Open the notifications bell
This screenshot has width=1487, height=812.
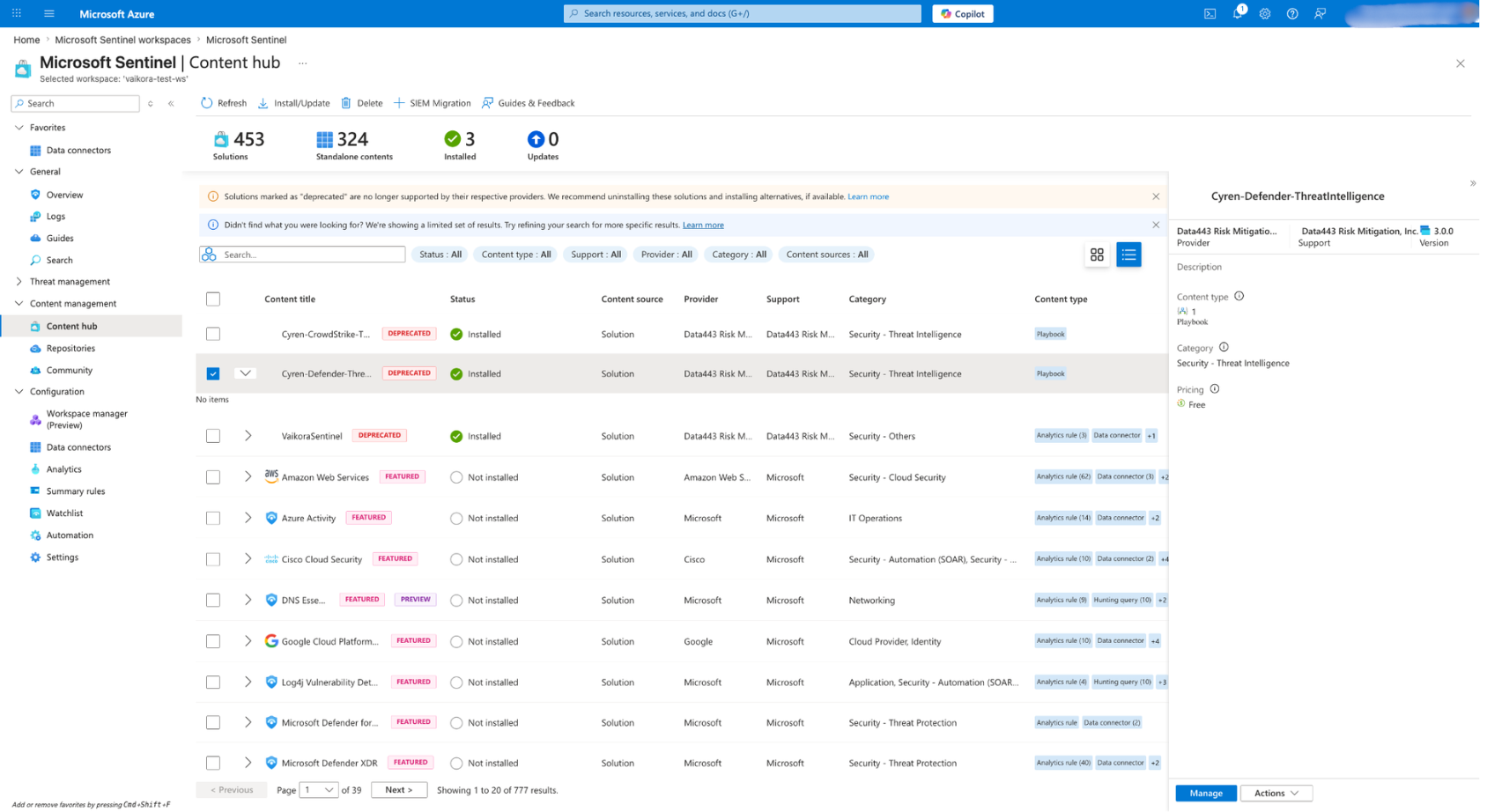click(x=1238, y=13)
